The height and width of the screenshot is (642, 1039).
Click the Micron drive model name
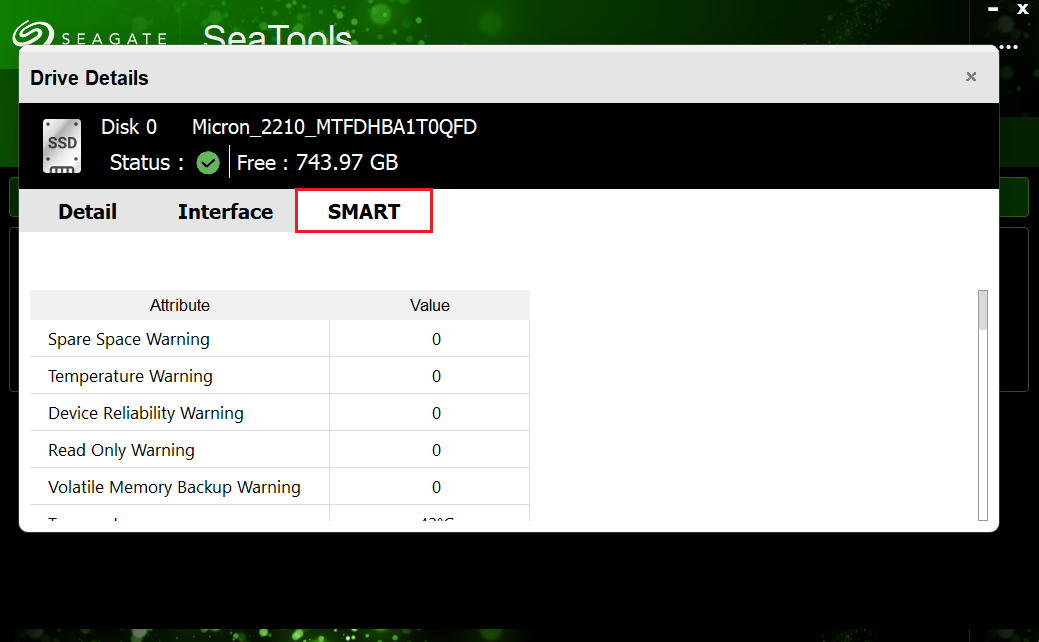tap(335, 127)
